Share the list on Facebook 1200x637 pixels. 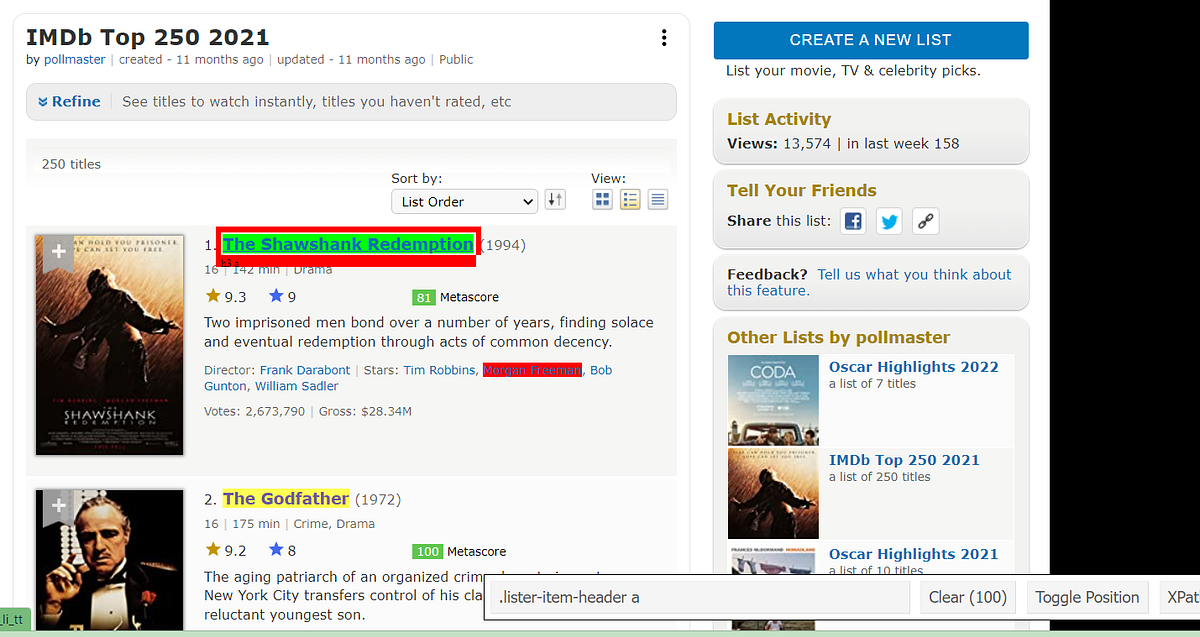tap(852, 221)
